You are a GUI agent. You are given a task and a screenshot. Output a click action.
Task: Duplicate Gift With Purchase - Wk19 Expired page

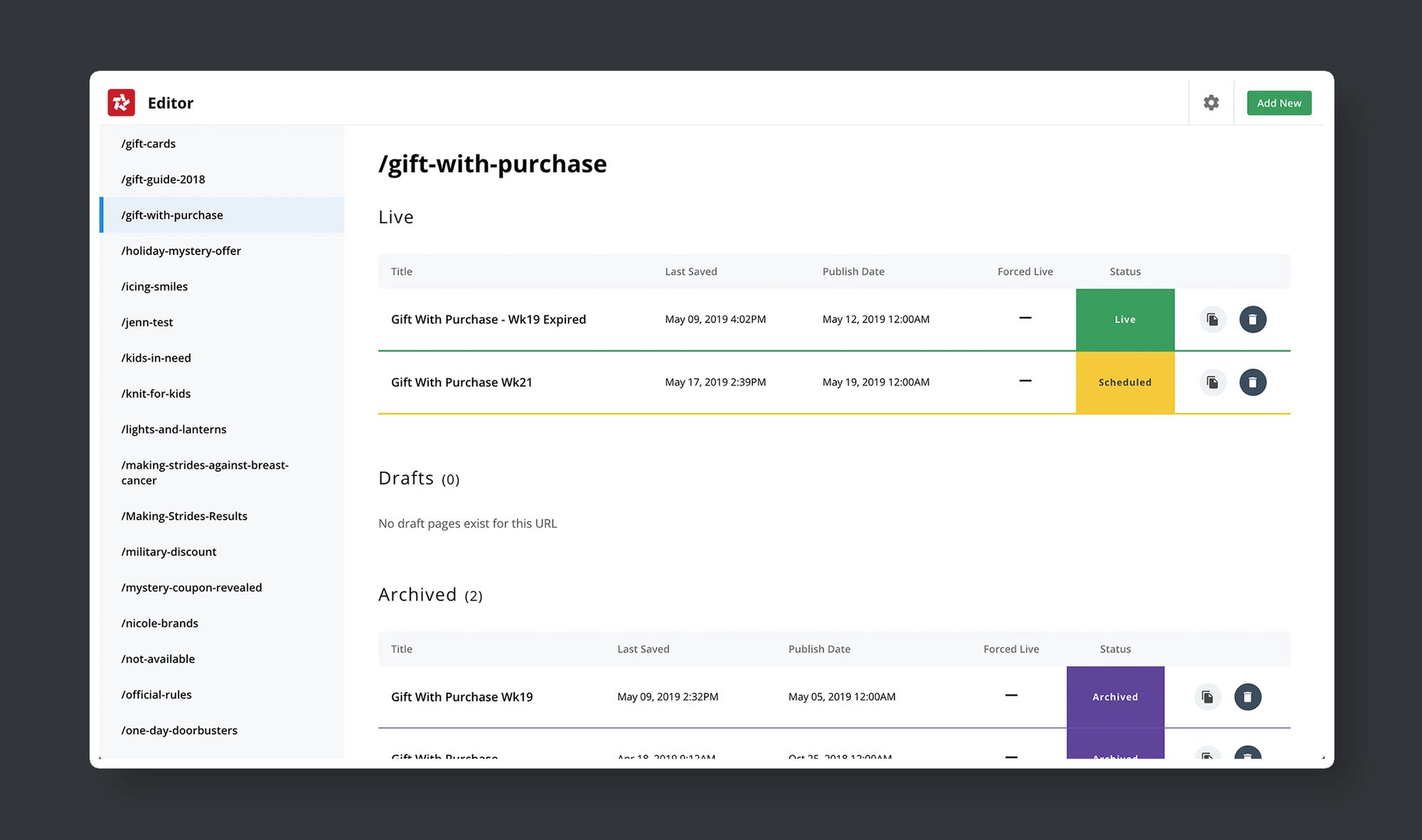pos(1212,319)
